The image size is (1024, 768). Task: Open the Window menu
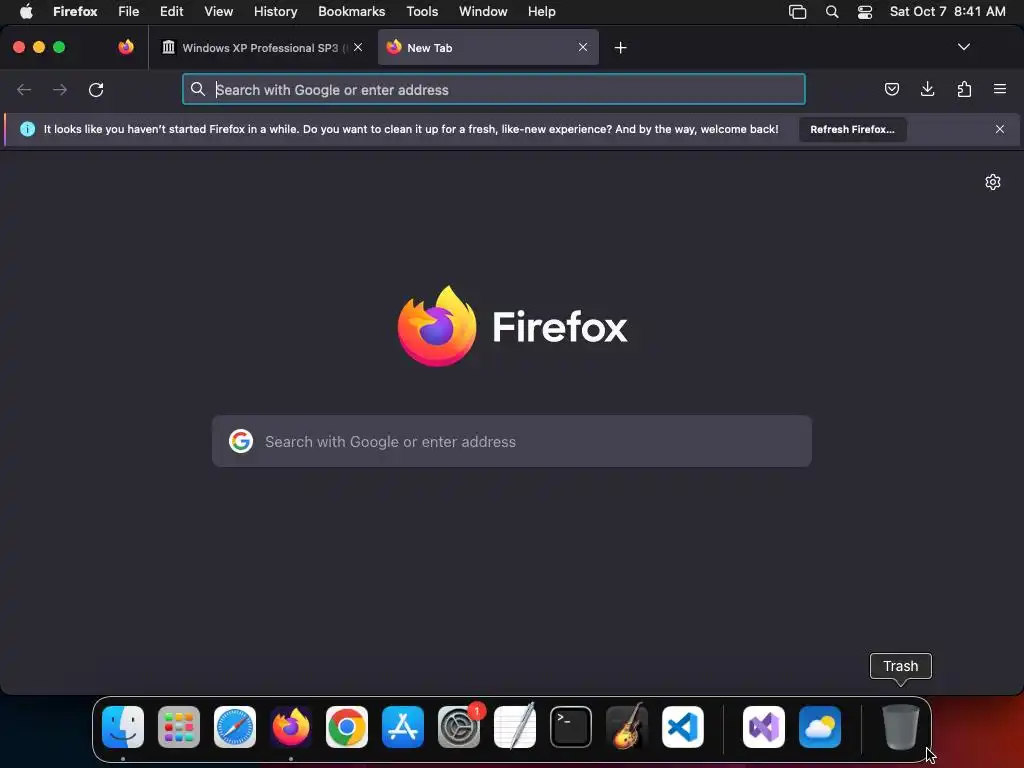coord(483,11)
